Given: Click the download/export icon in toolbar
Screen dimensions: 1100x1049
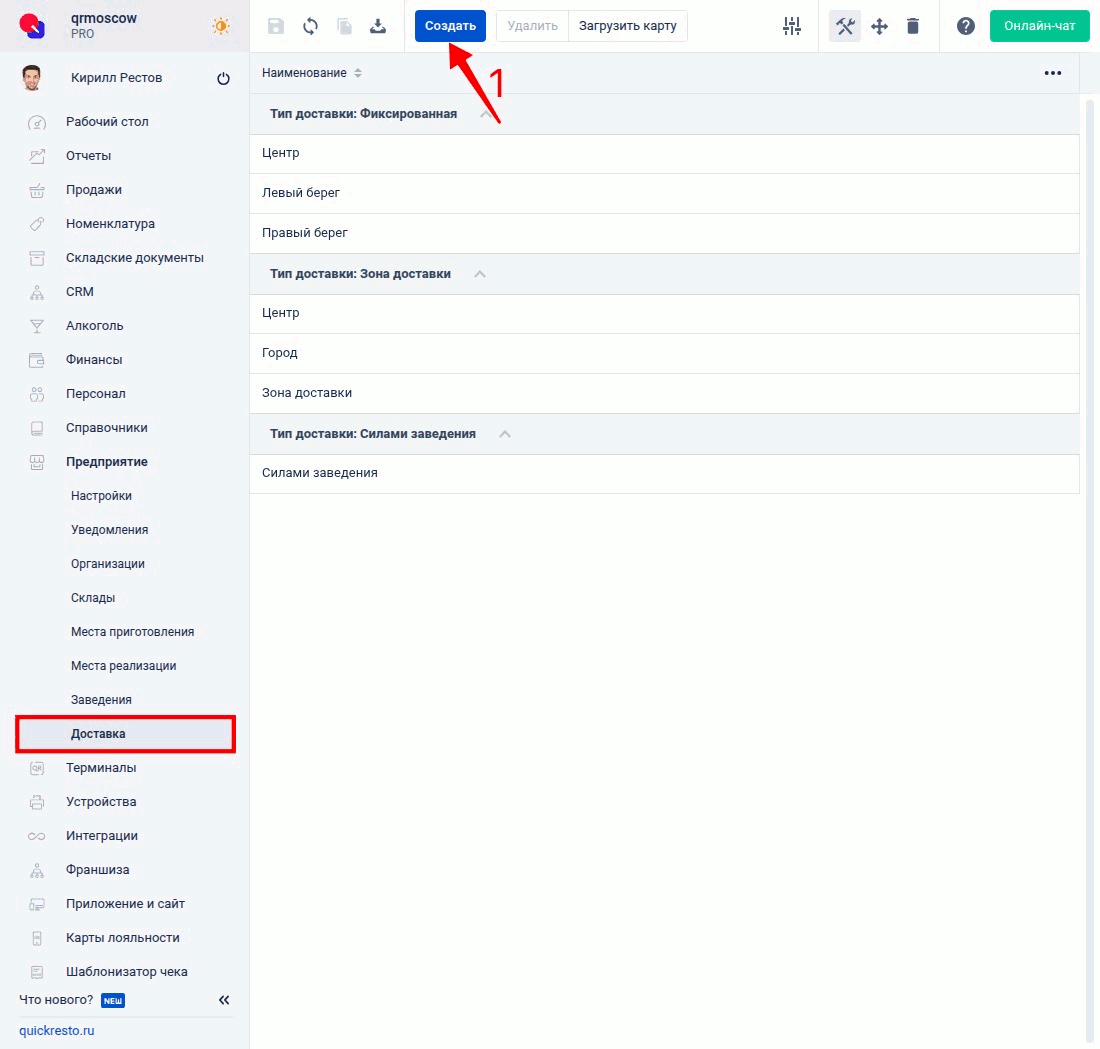Looking at the screenshot, I should 377,26.
